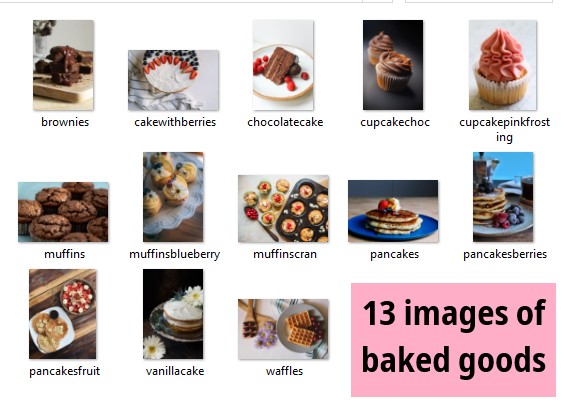Open the cakewithberries image file
This screenshot has width=566, height=405.
point(173,80)
